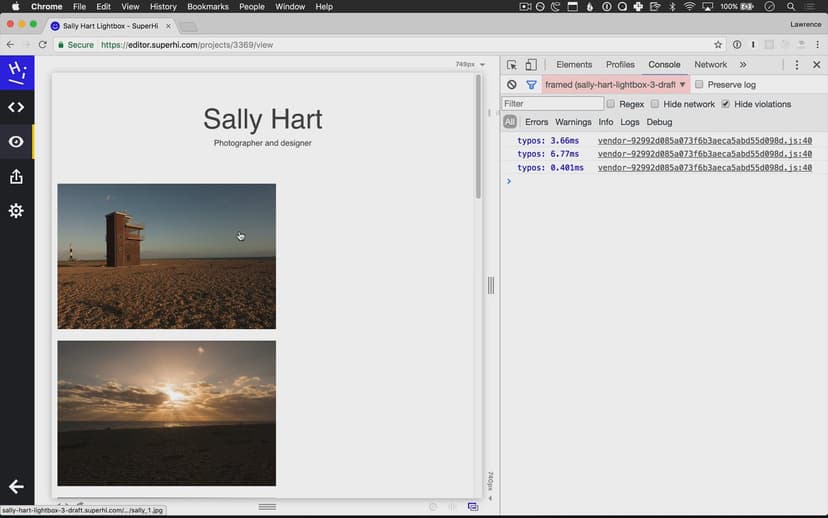Viewport: 828px width, 518px height.
Task: Click the share/export icon in sidebar
Action: point(16,177)
